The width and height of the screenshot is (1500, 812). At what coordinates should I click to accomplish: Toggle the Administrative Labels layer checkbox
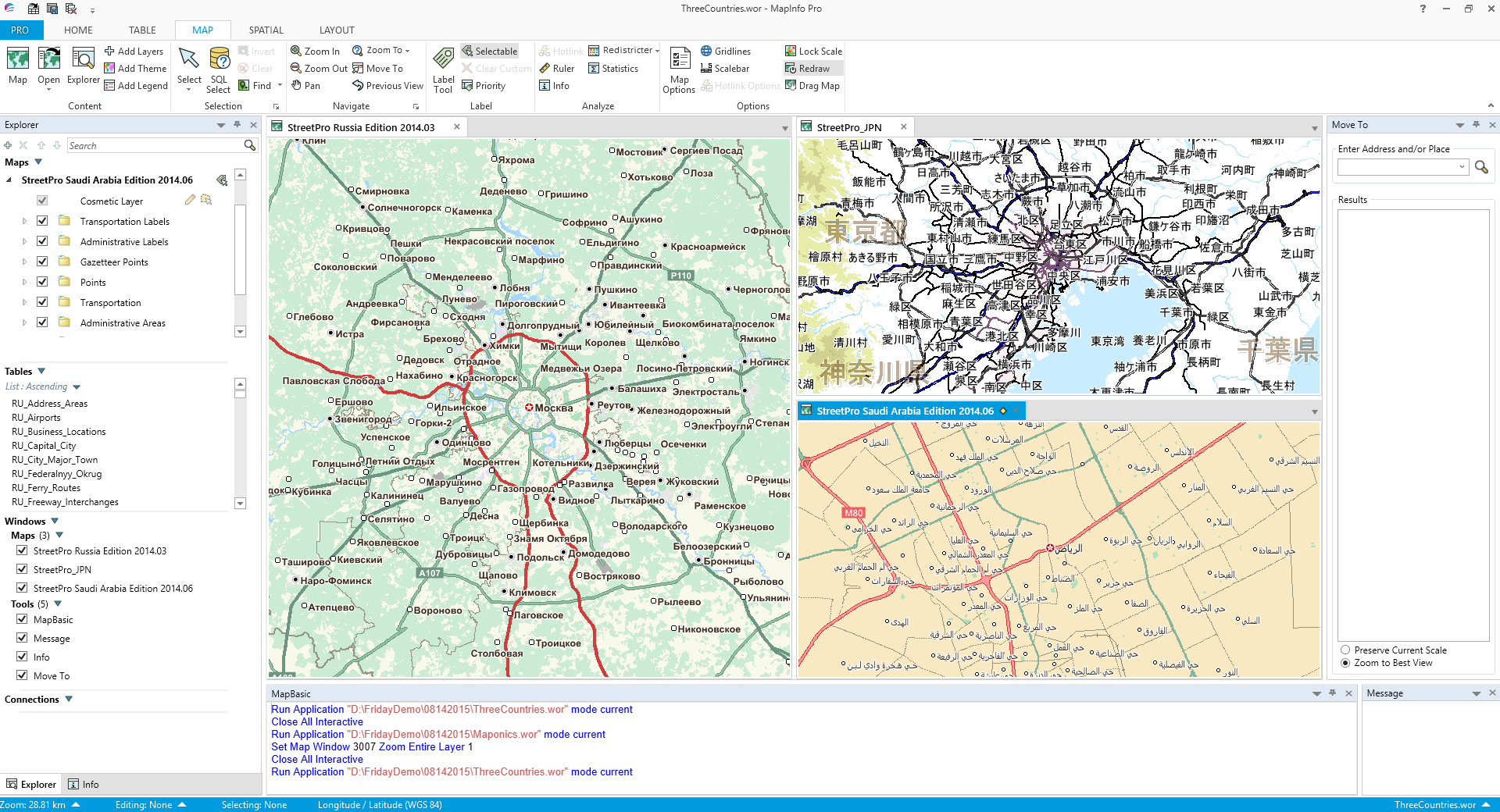coord(42,241)
